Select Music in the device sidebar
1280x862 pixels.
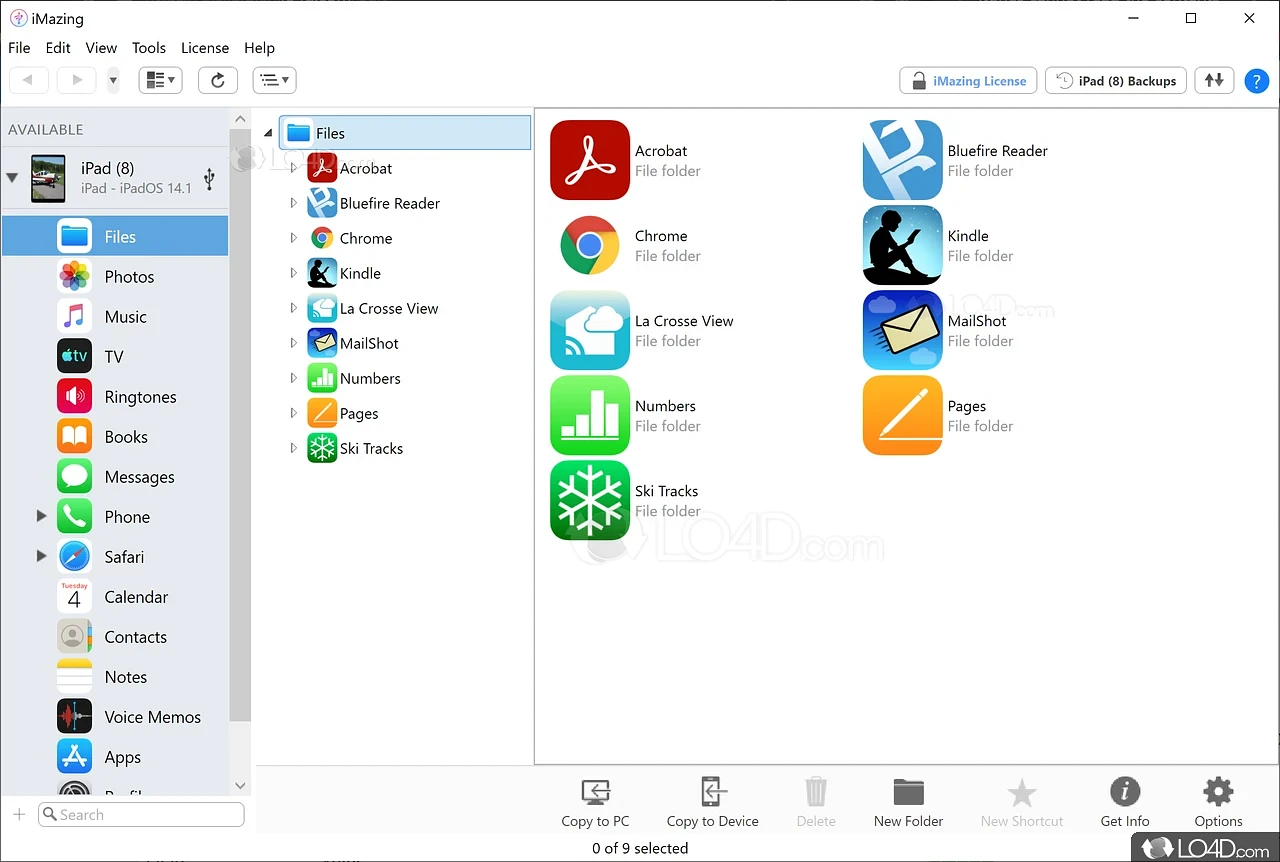tap(115, 317)
